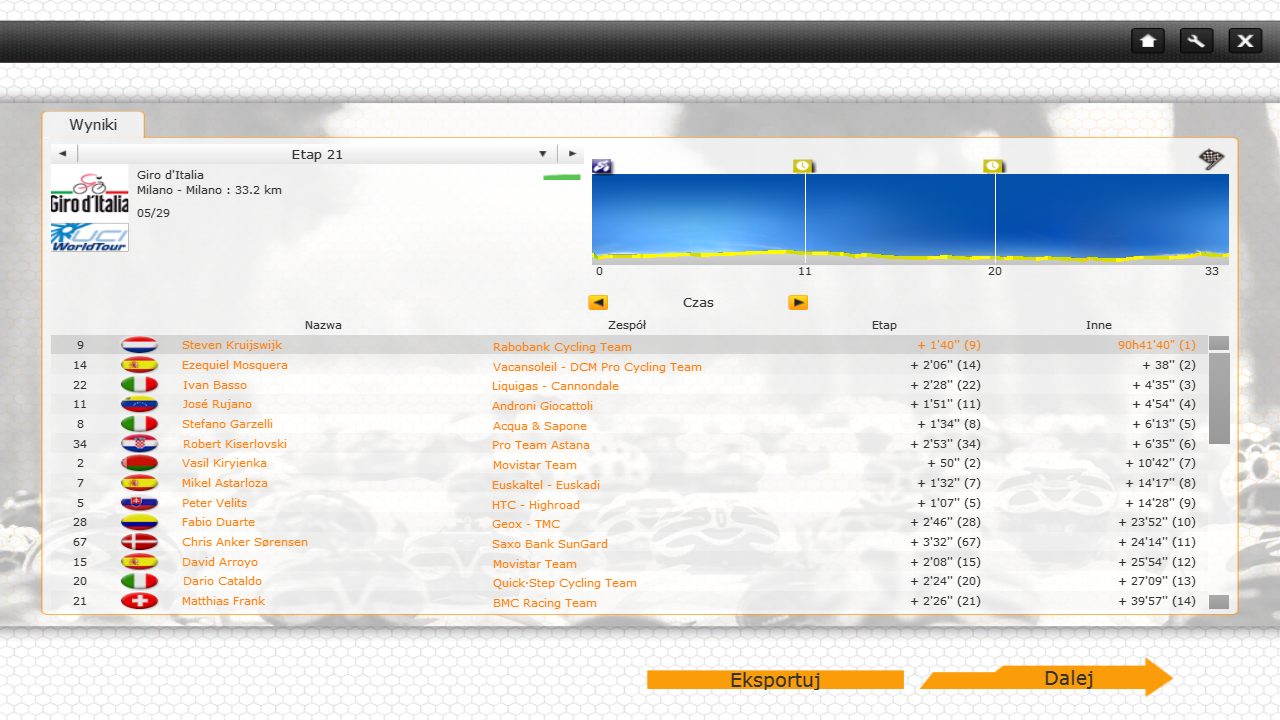Select the Wyniki tab
1280x720 pixels.
[x=93, y=125]
